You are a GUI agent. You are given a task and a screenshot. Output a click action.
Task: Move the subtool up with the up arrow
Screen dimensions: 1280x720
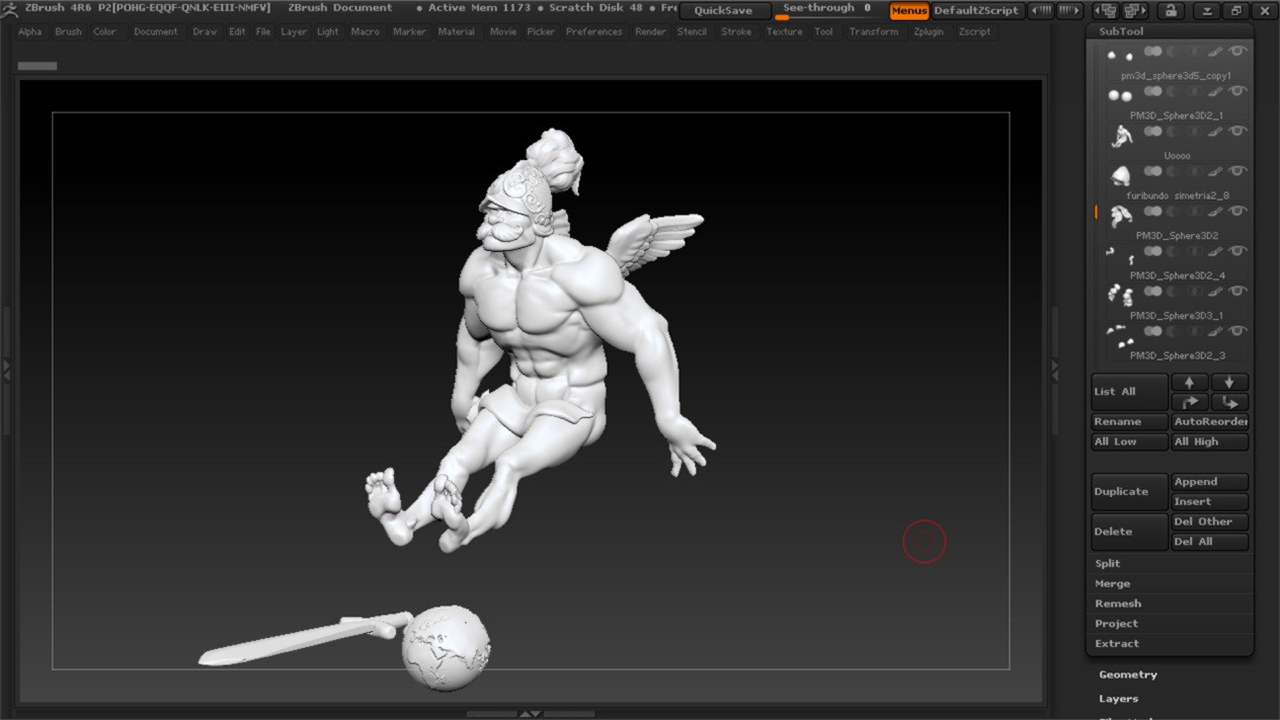click(x=1189, y=382)
